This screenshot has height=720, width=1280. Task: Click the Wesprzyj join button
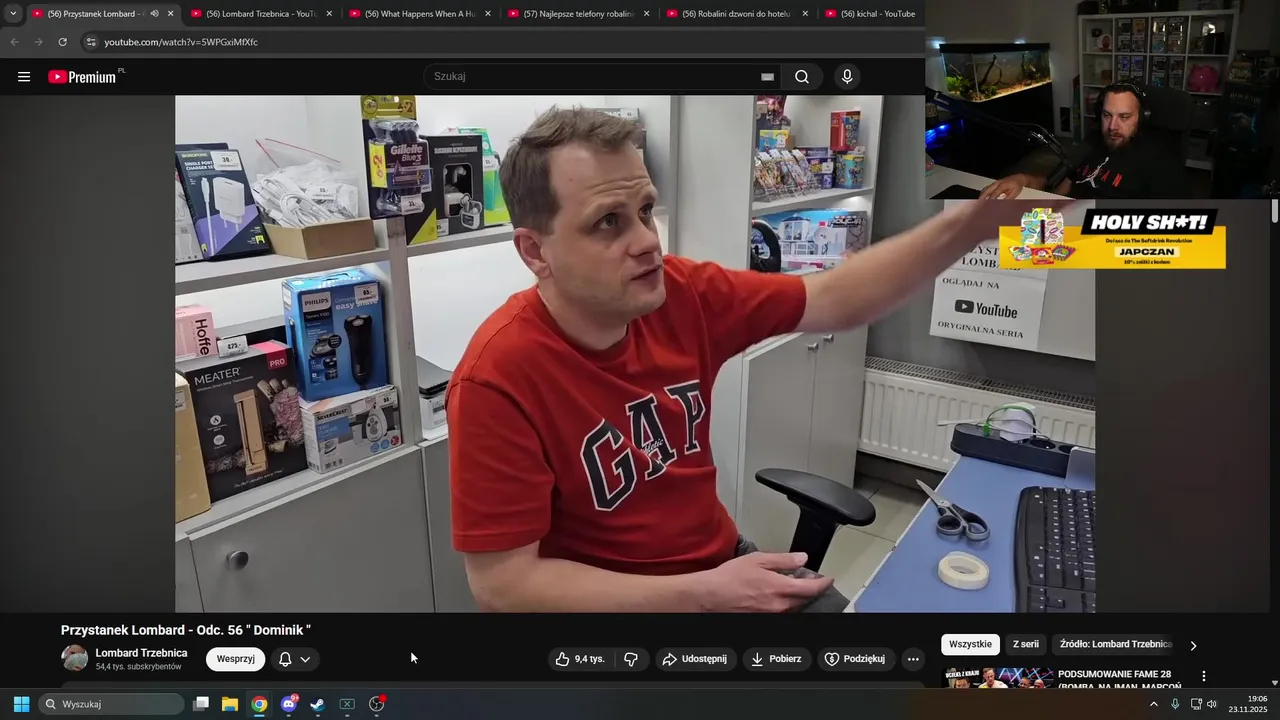coord(235,659)
